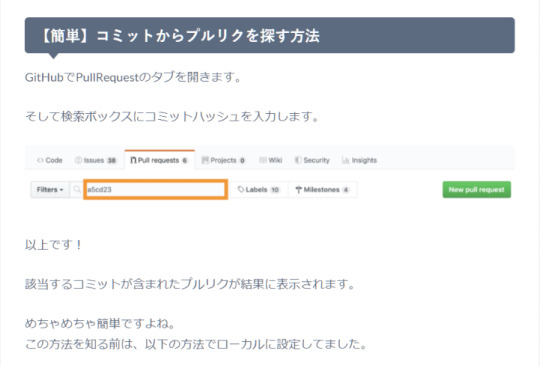Click the line starting この方法を知る前は
The width and height of the screenshot is (540, 366).
pyautogui.click(x=196, y=344)
